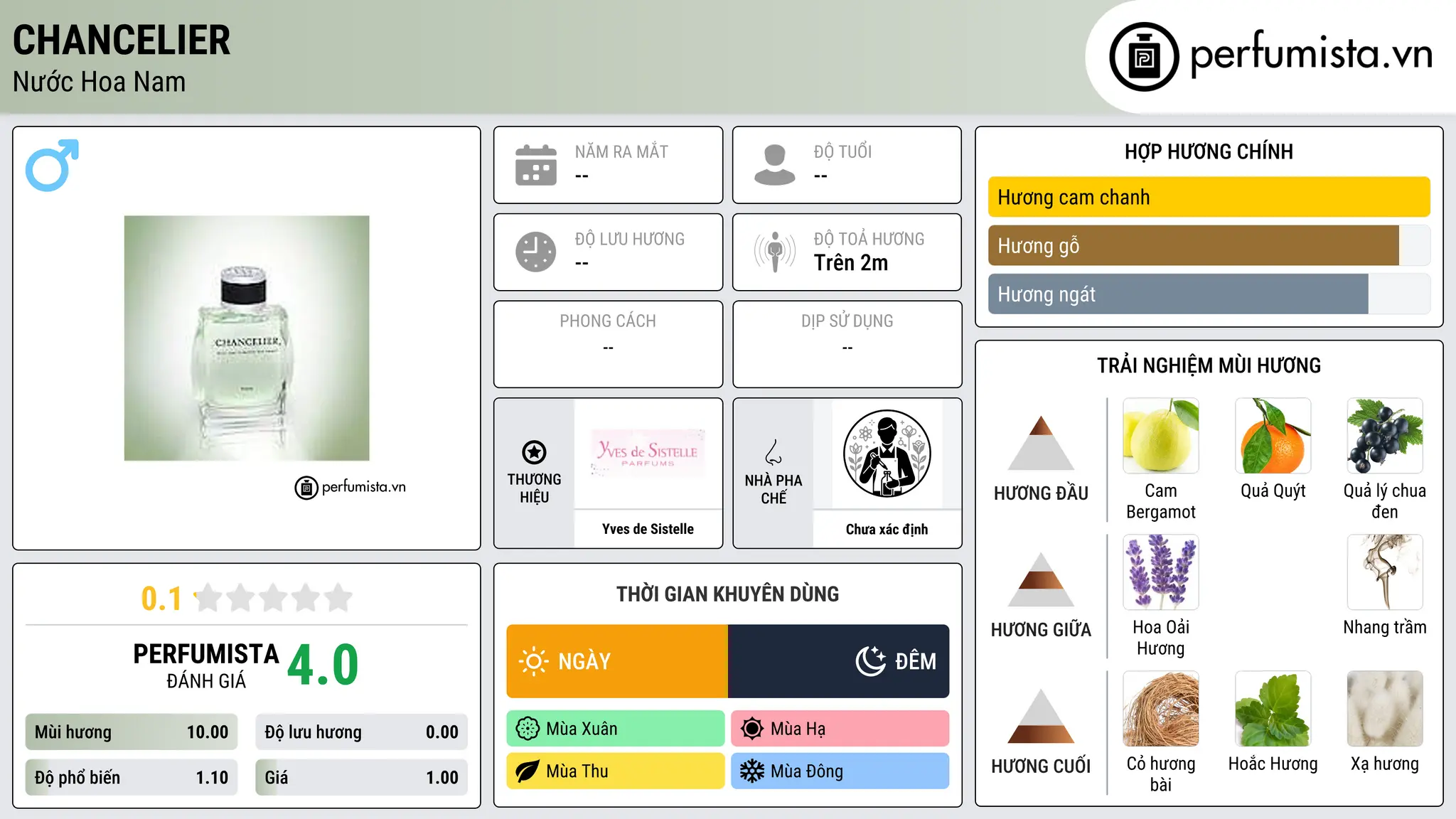1456x819 pixels.
Task: Click the Hương Giữa pyramid icon
Action: coord(1041,579)
